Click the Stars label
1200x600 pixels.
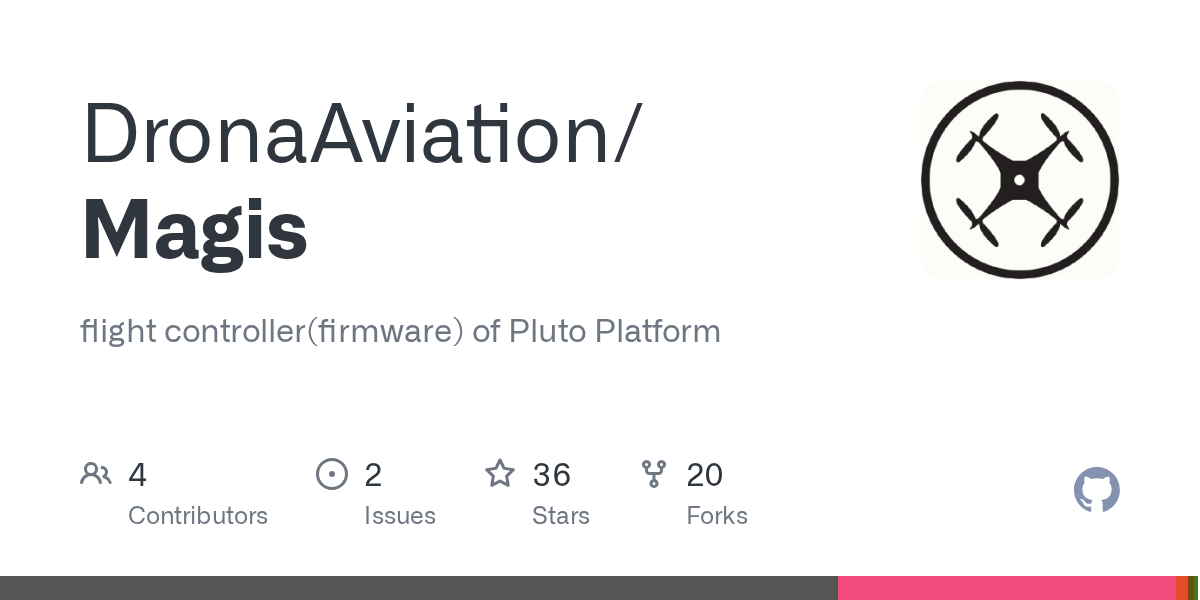[x=561, y=516]
